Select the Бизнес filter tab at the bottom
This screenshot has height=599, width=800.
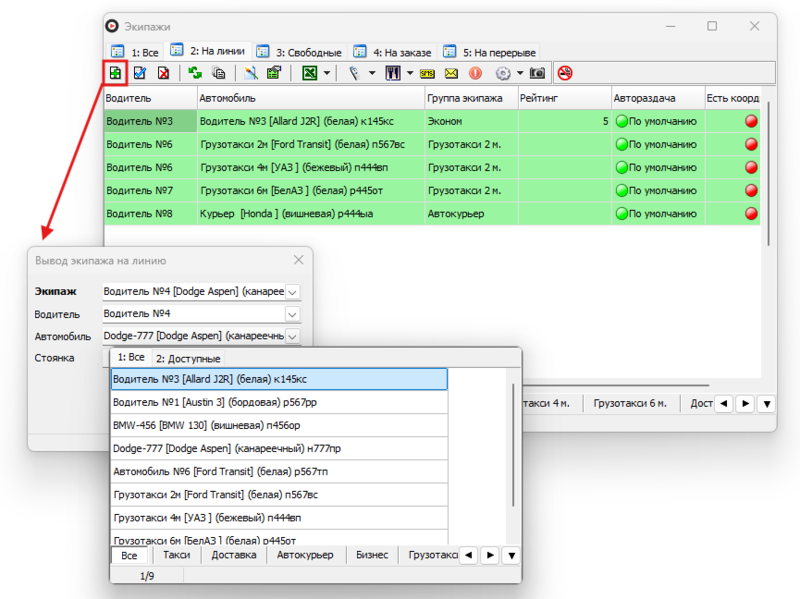click(x=372, y=555)
